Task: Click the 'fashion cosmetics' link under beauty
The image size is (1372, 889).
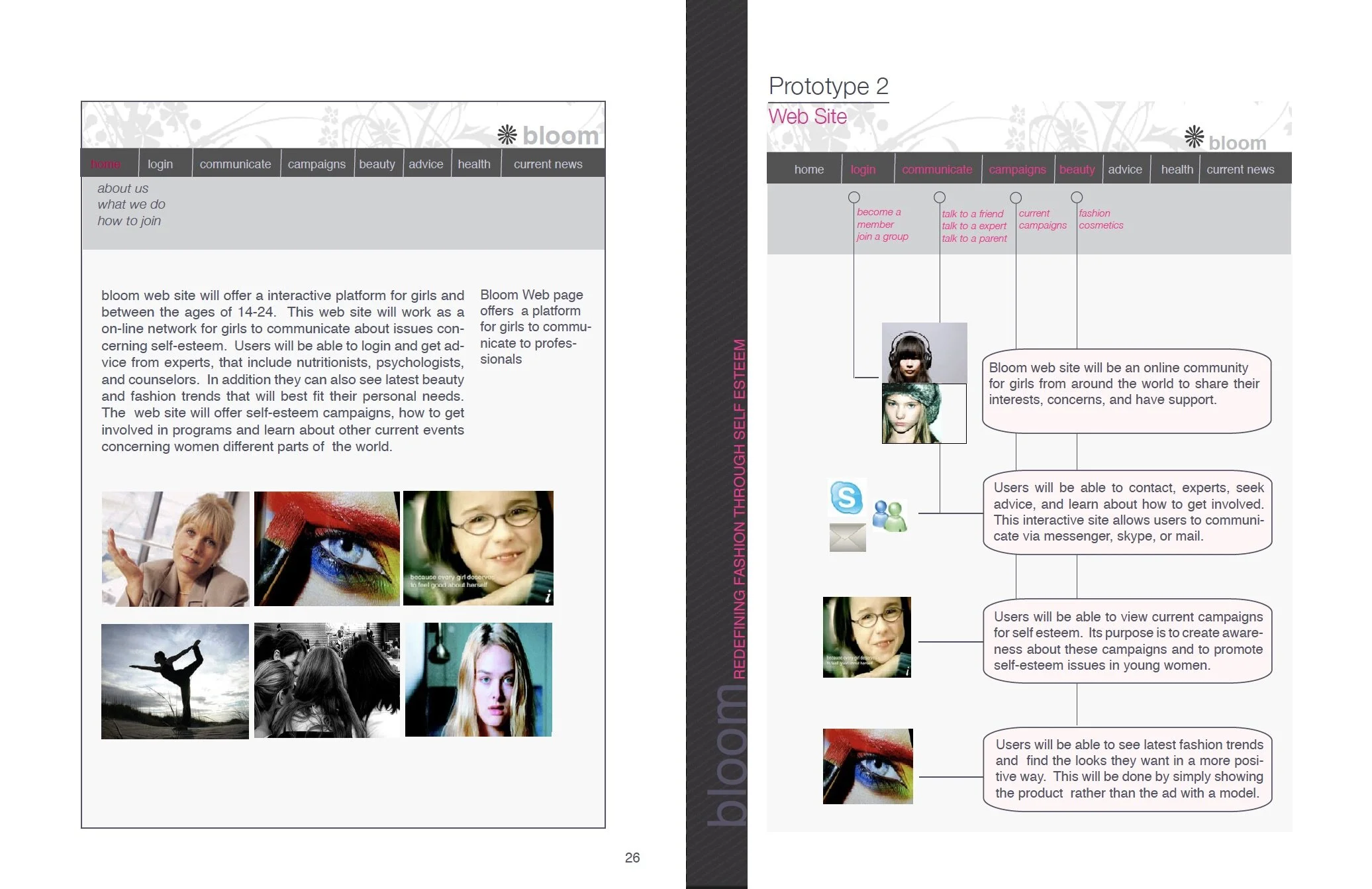Action: 1101,219
